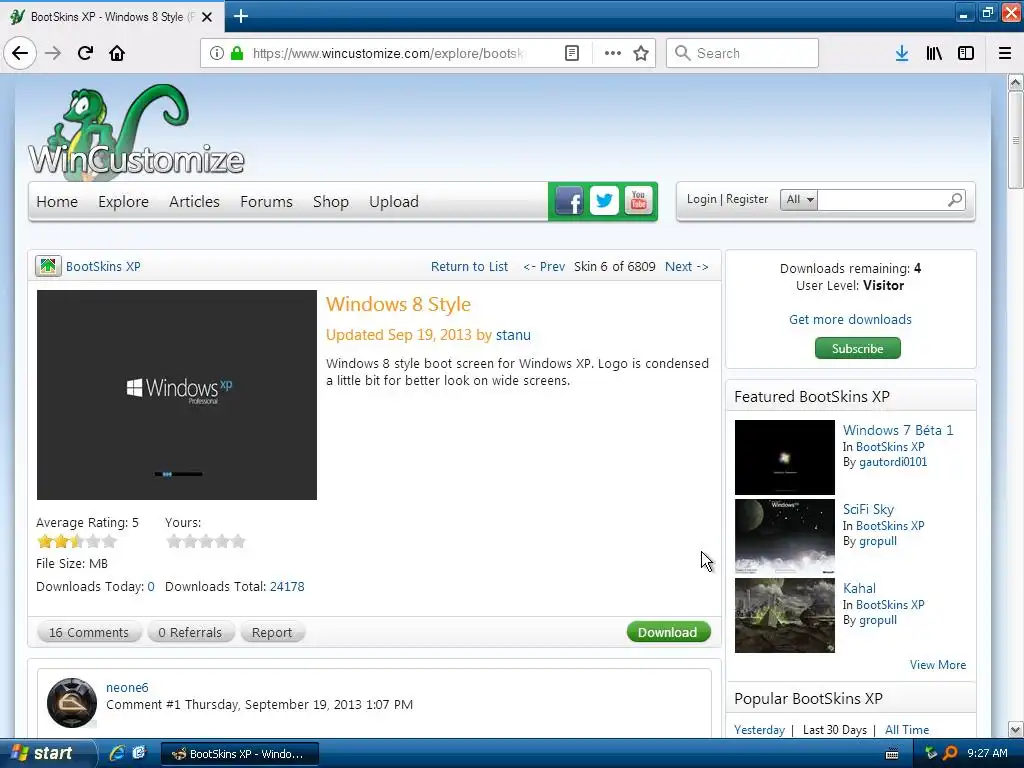Rate skin using the Yours stars
This screenshot has width=1024, height=768.
point(206,541)
